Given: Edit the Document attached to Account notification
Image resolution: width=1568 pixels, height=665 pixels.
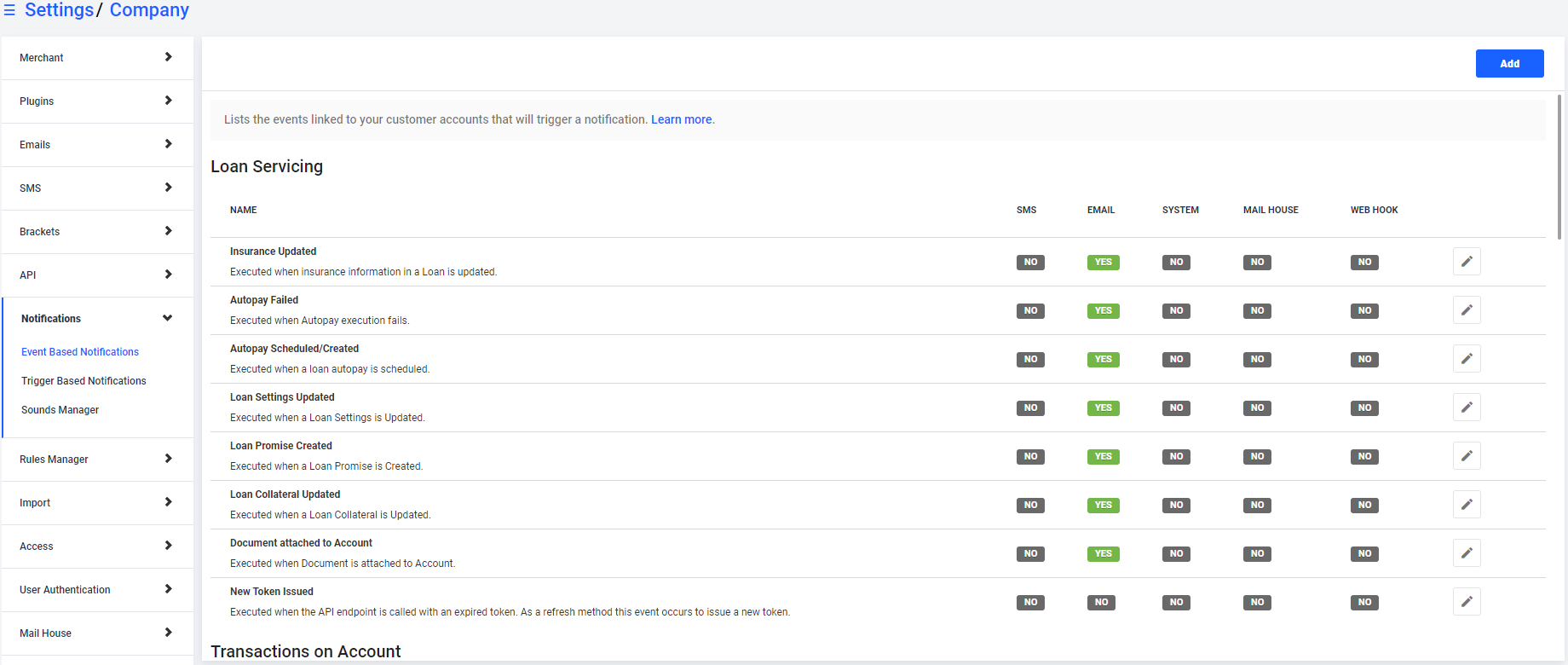Looking at the screenshot, I should pyautogui.click(x=1467, y=553).
